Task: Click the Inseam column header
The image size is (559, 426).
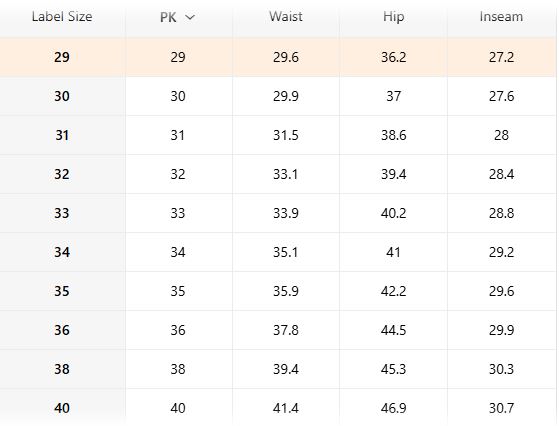Action: point(501,17)
